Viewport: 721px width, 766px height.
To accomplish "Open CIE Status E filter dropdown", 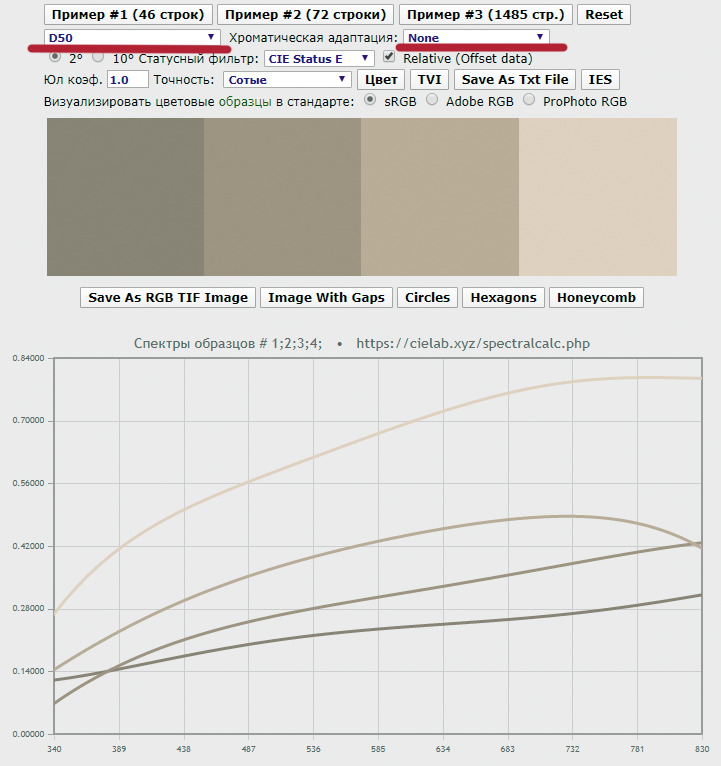I will tap(319, 59).
